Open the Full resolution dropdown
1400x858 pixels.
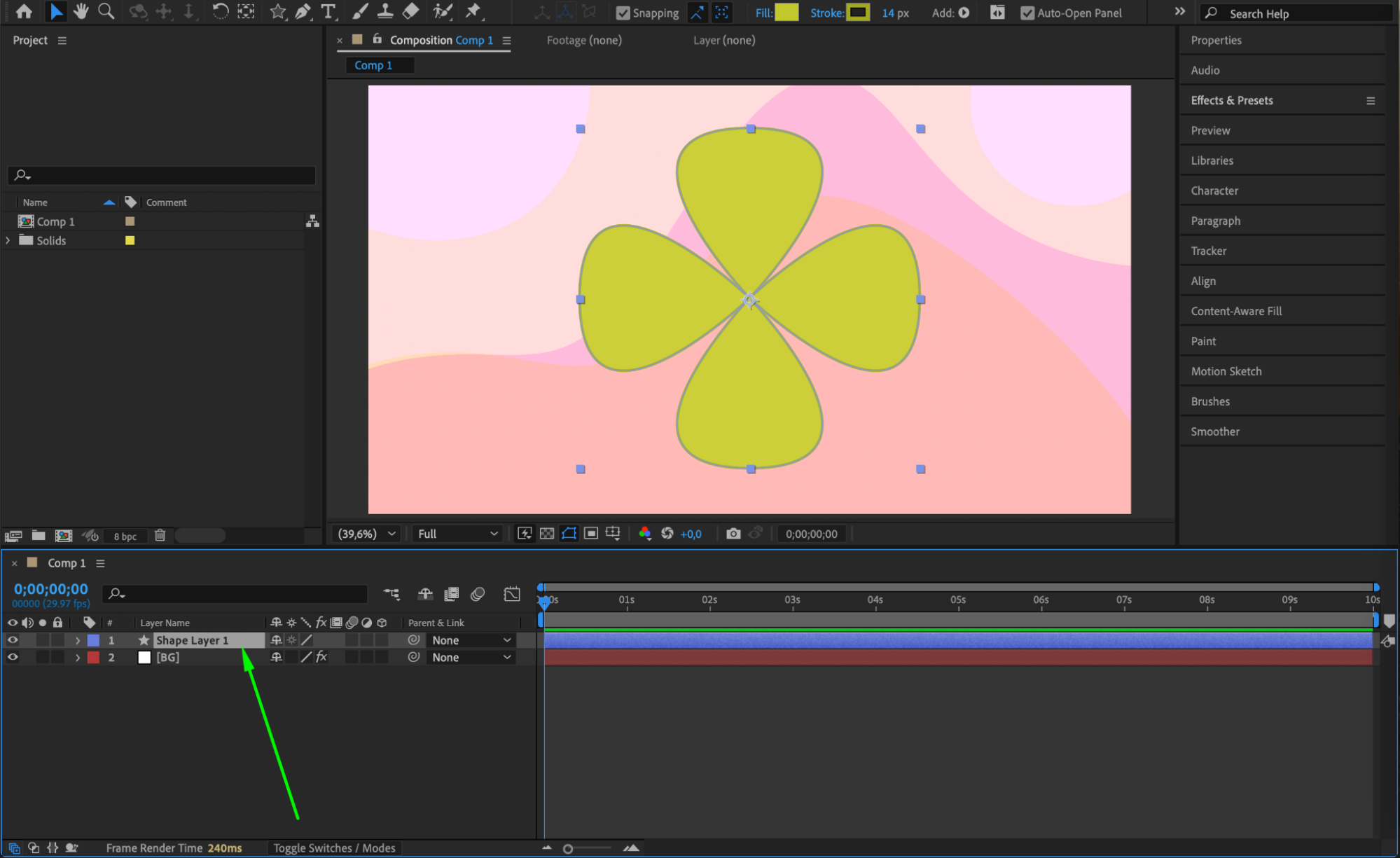tap(457, 534)
